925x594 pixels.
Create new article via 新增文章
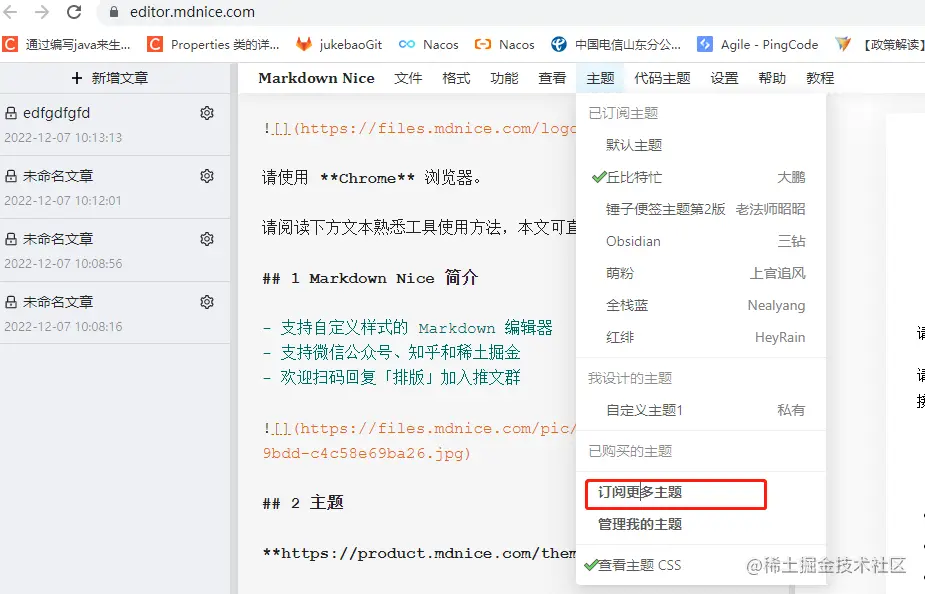click(110, 78)
